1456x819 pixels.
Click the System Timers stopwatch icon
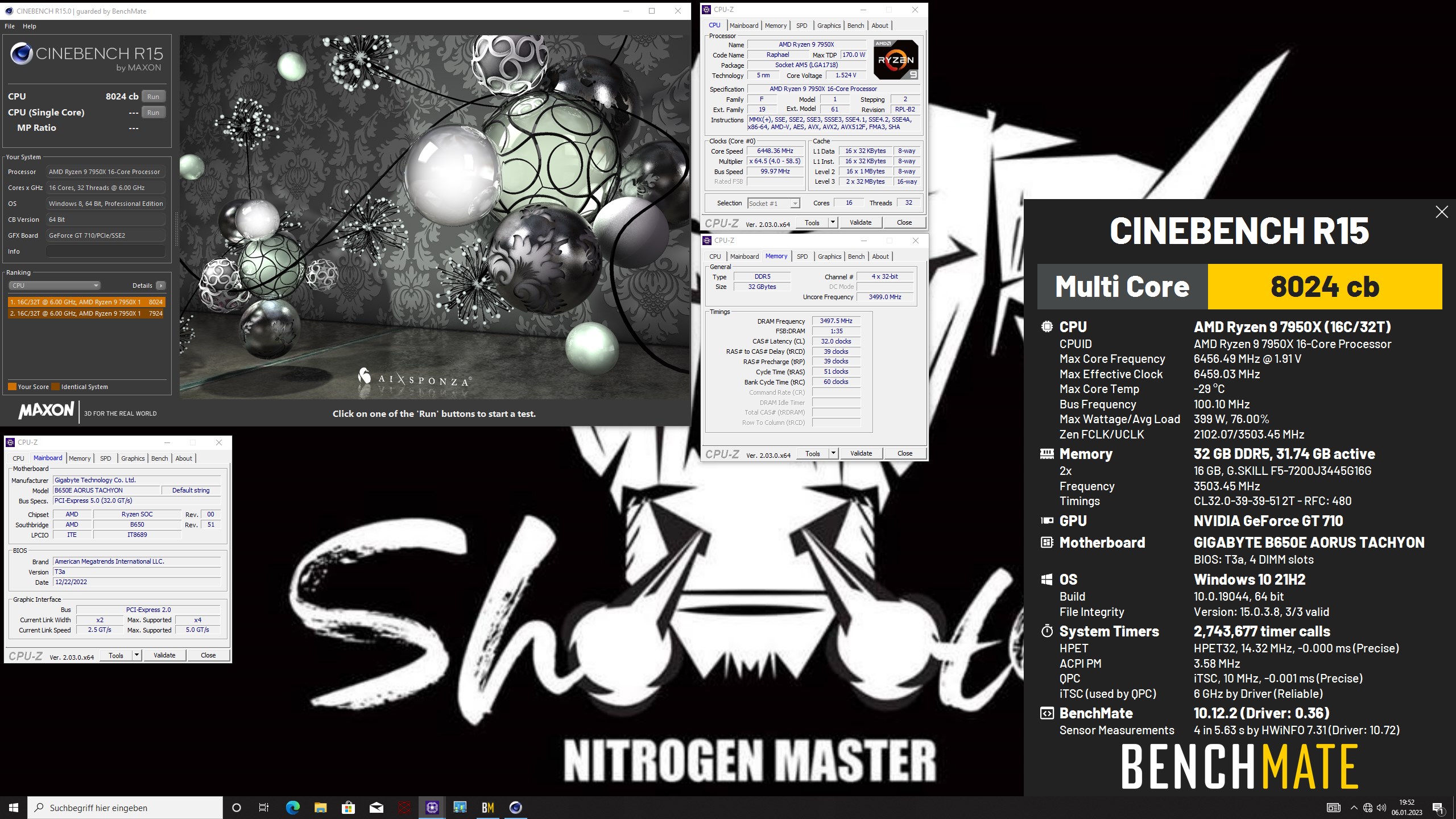pos(1046,631)
